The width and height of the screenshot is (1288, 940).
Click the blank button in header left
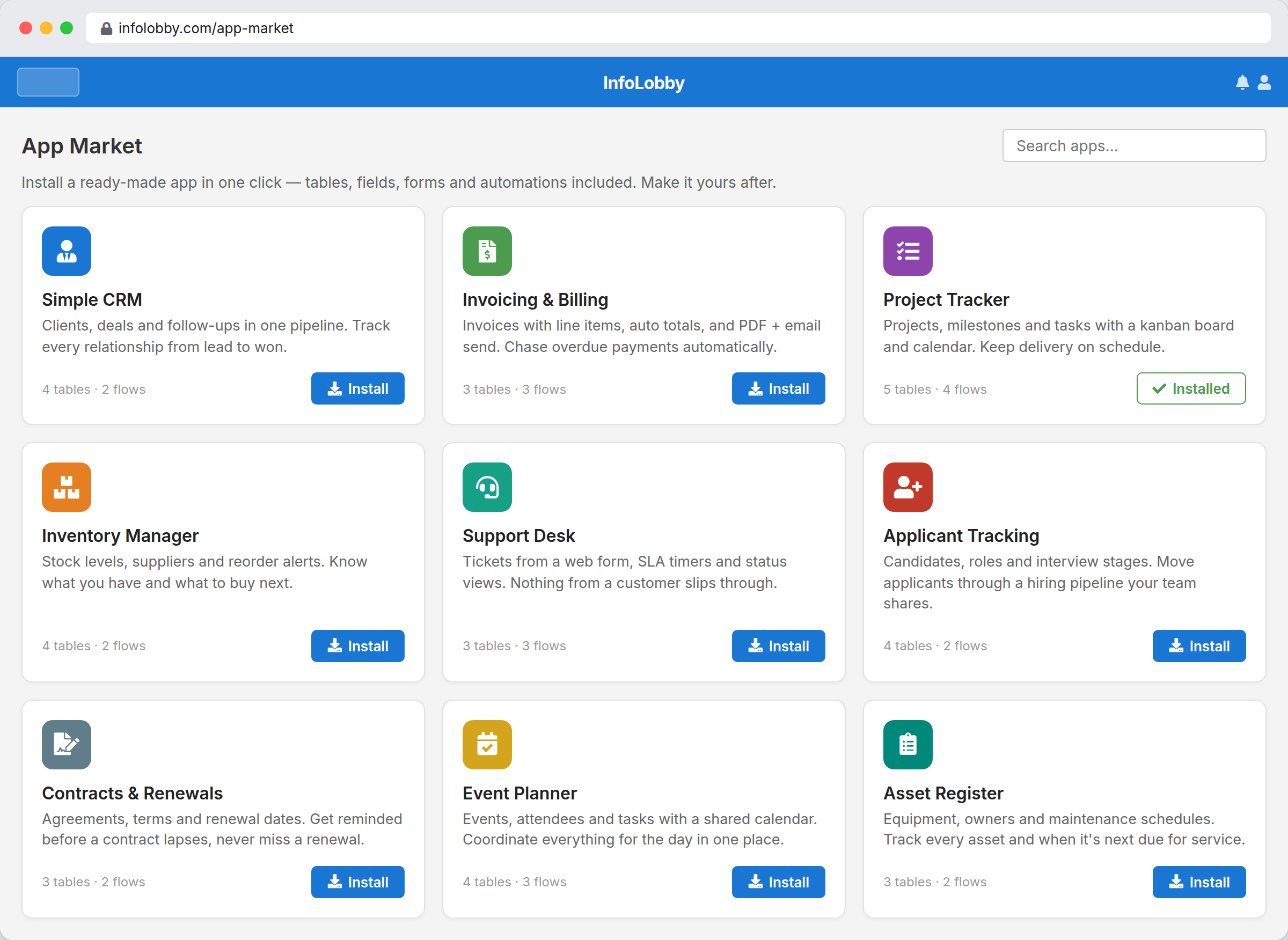(48, 82)
